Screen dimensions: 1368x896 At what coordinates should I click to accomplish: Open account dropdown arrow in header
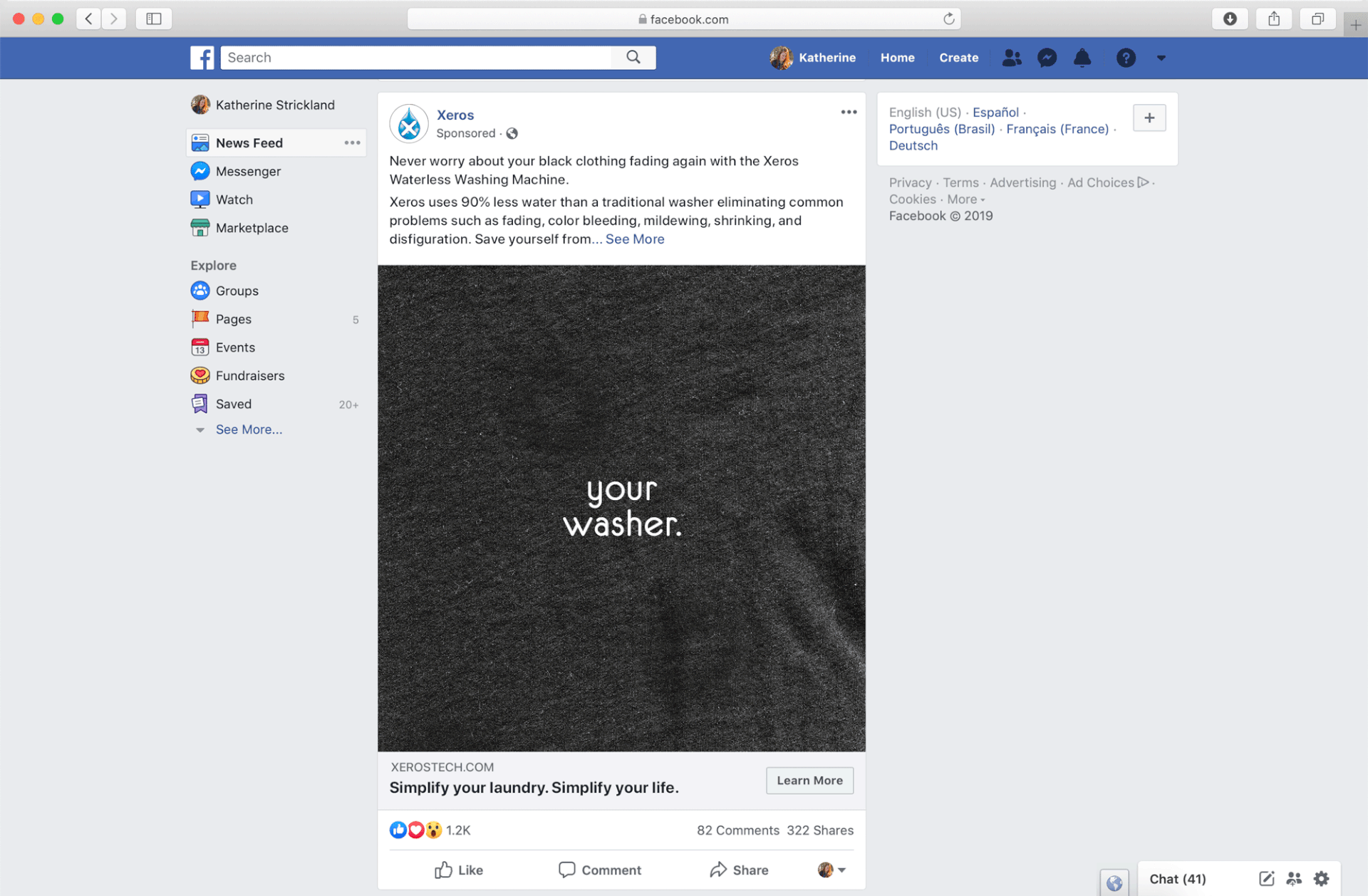[1161, 58]
